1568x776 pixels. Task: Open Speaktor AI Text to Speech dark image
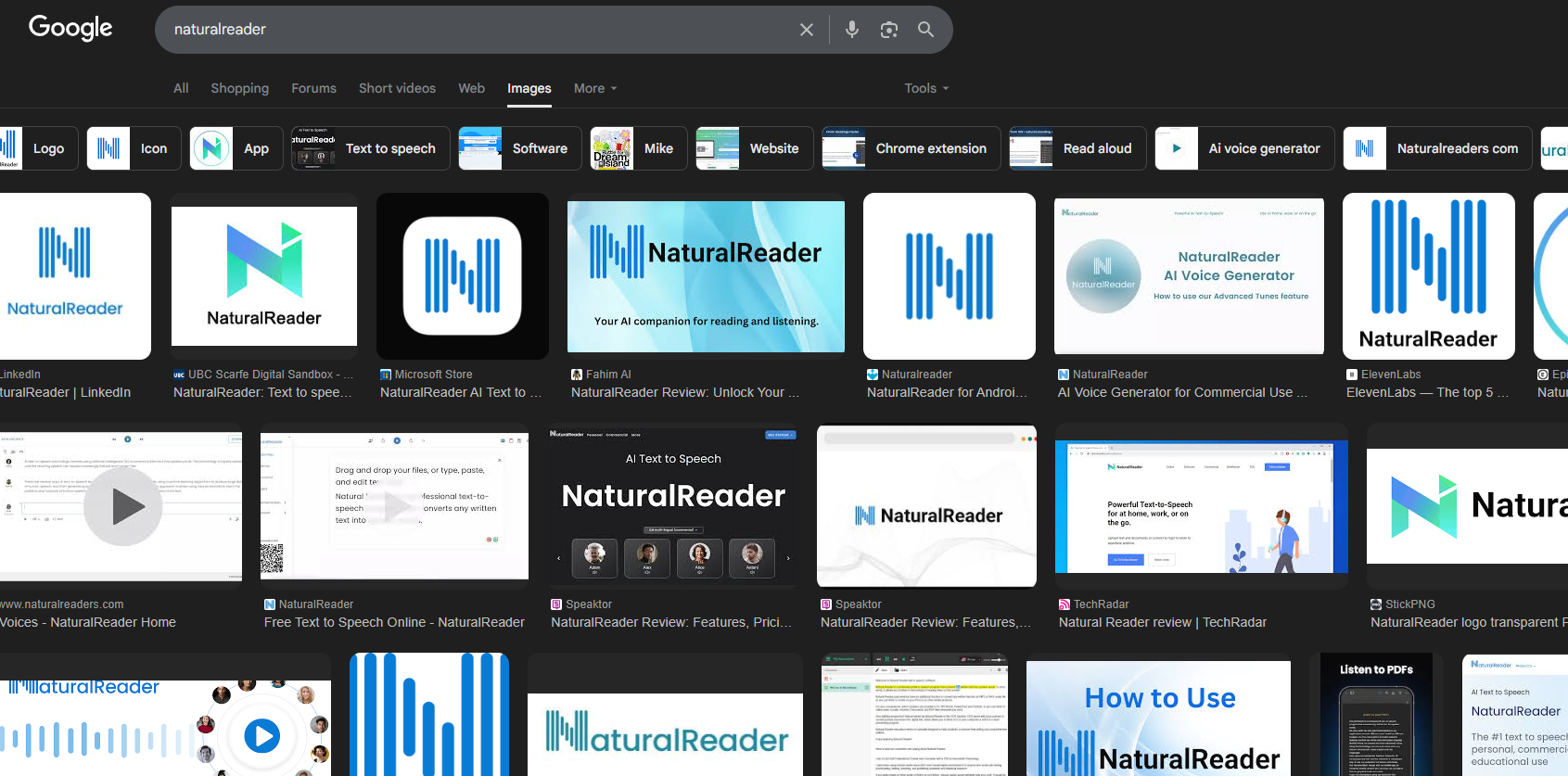click(672, 506)
